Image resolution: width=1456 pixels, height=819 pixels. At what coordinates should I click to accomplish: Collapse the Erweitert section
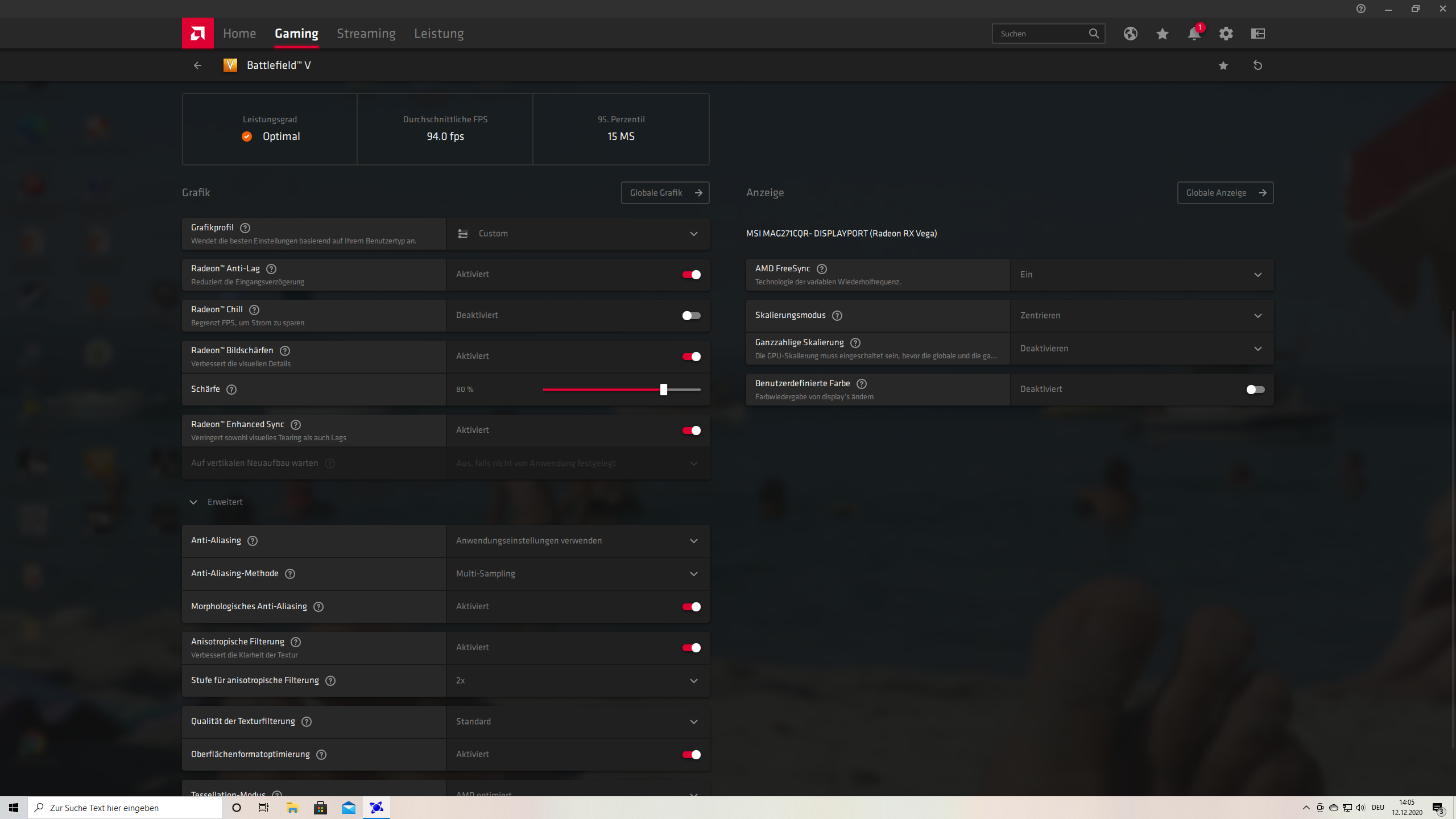click(193, 502)
